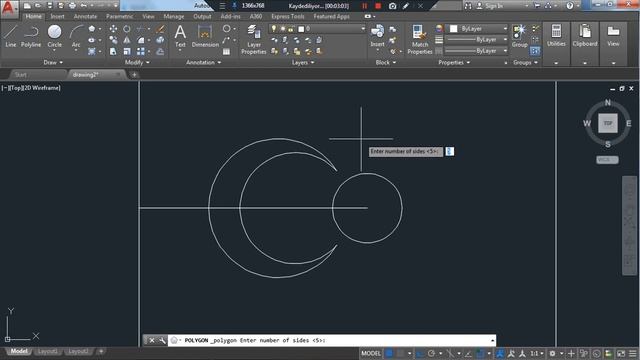Click the Scale tool icon
The image size is (640, 360).
coord(127,51)
